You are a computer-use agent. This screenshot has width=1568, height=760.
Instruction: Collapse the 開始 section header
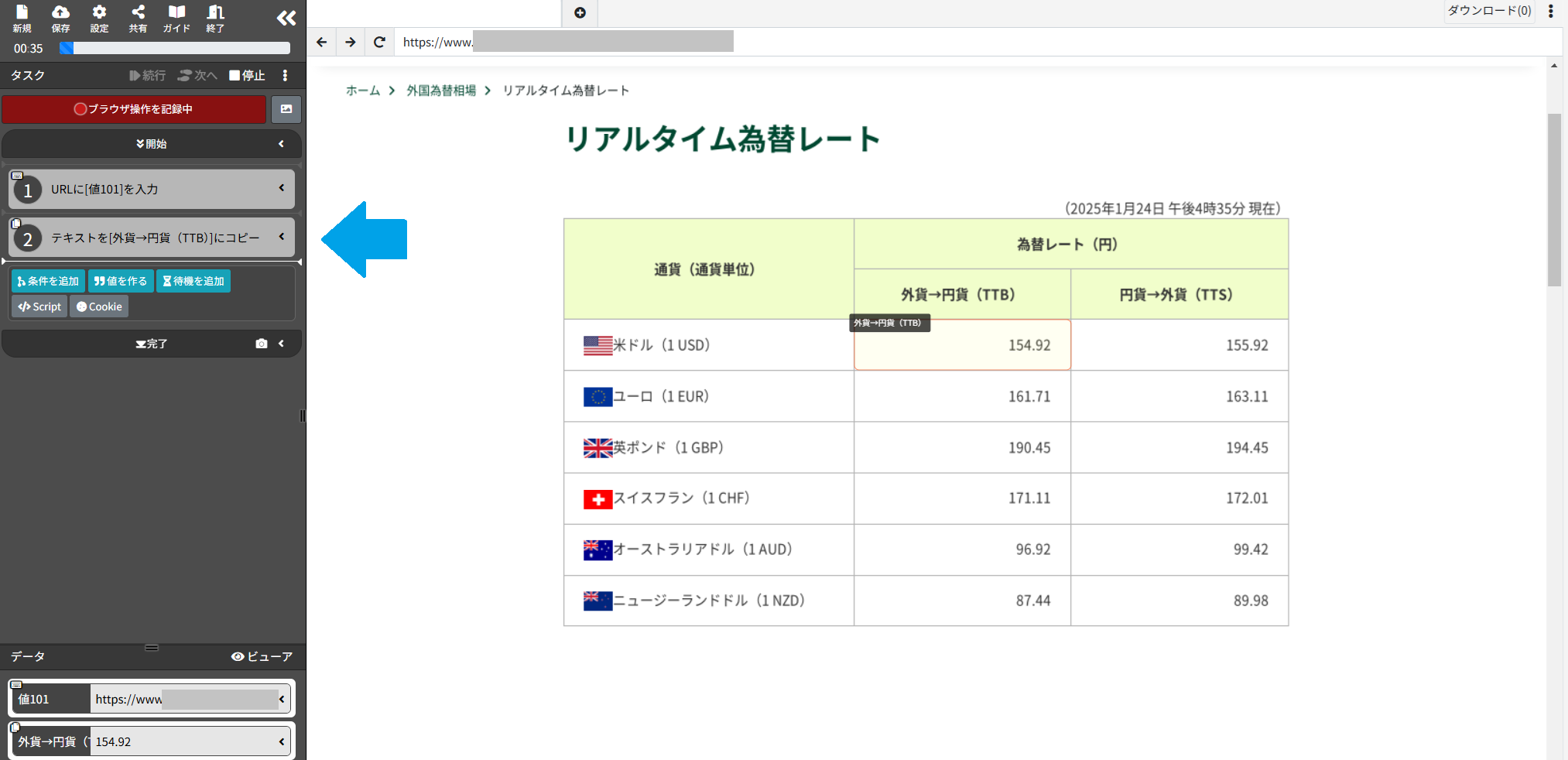point(282,144)
